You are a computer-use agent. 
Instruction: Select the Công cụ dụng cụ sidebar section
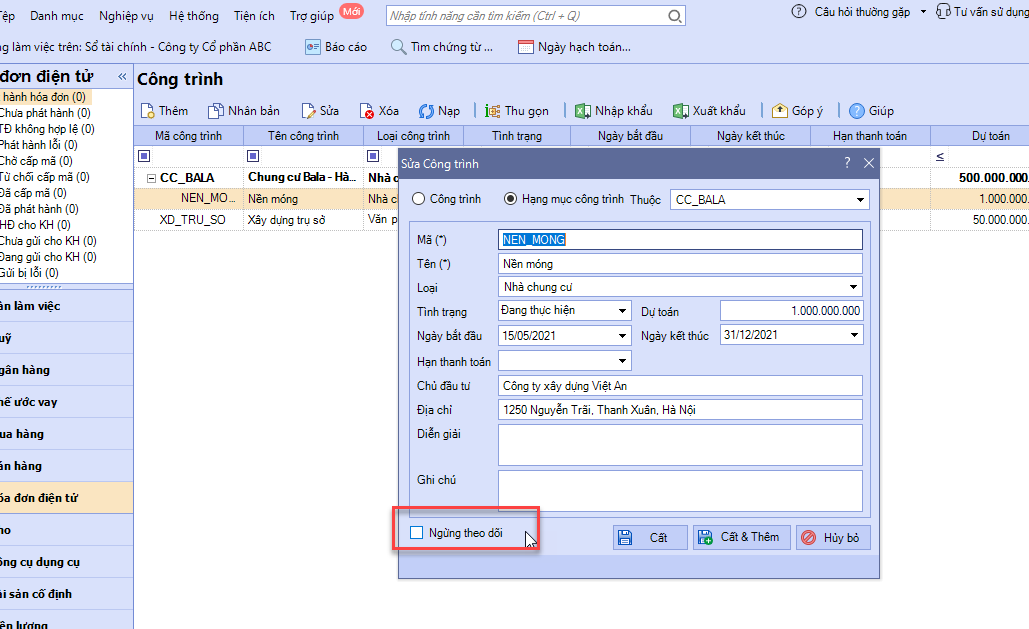tap(66, 562)
